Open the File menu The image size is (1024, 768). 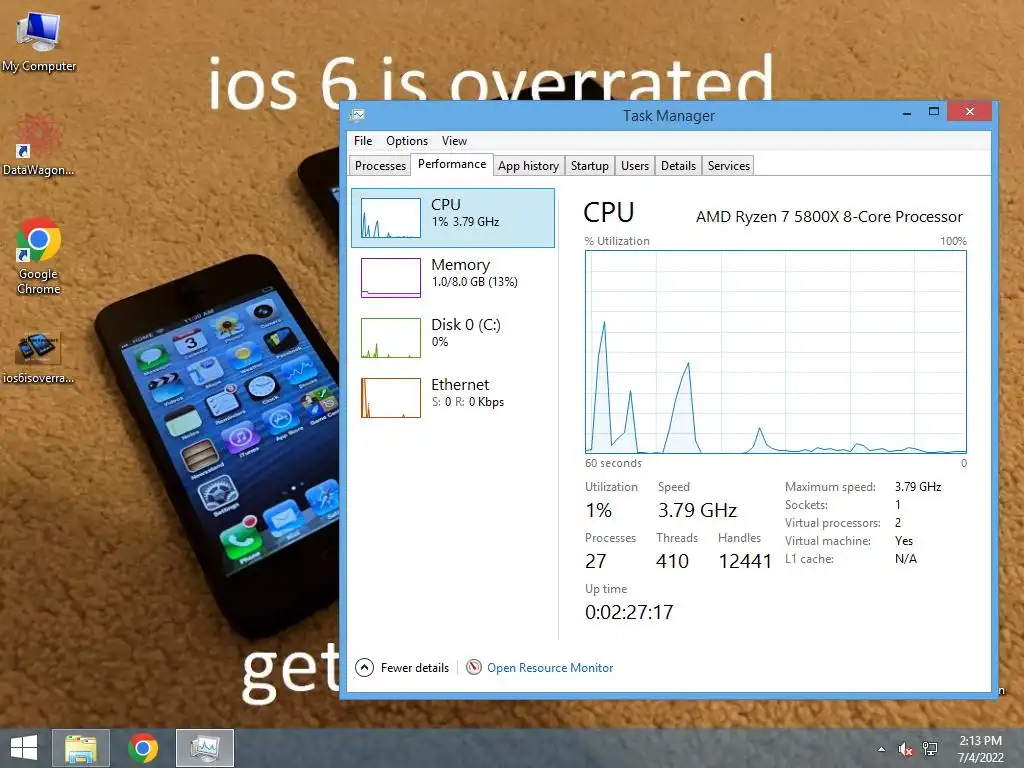point(363,141)
